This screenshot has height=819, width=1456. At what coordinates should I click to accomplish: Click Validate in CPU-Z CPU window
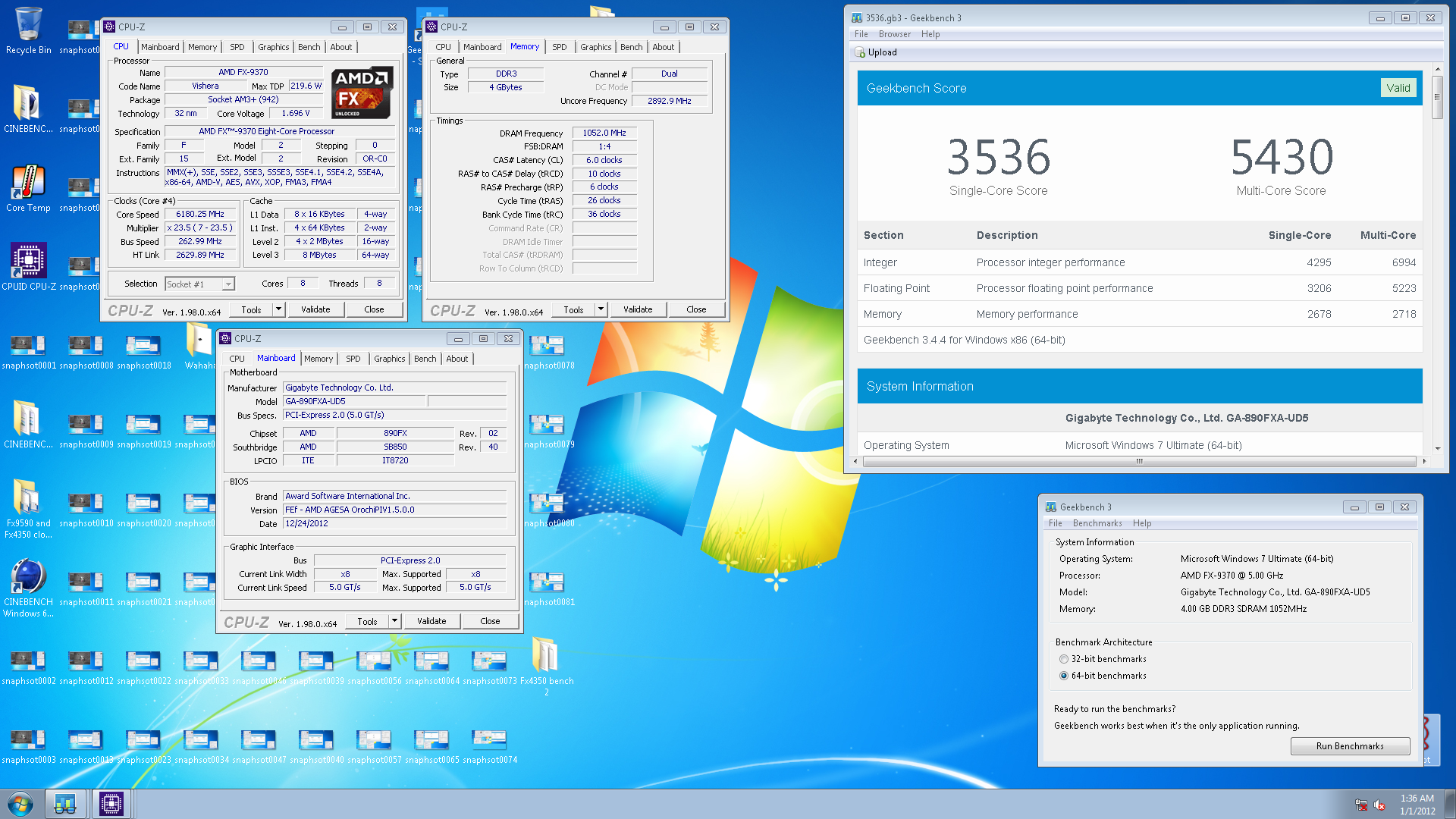click(315, 309)
